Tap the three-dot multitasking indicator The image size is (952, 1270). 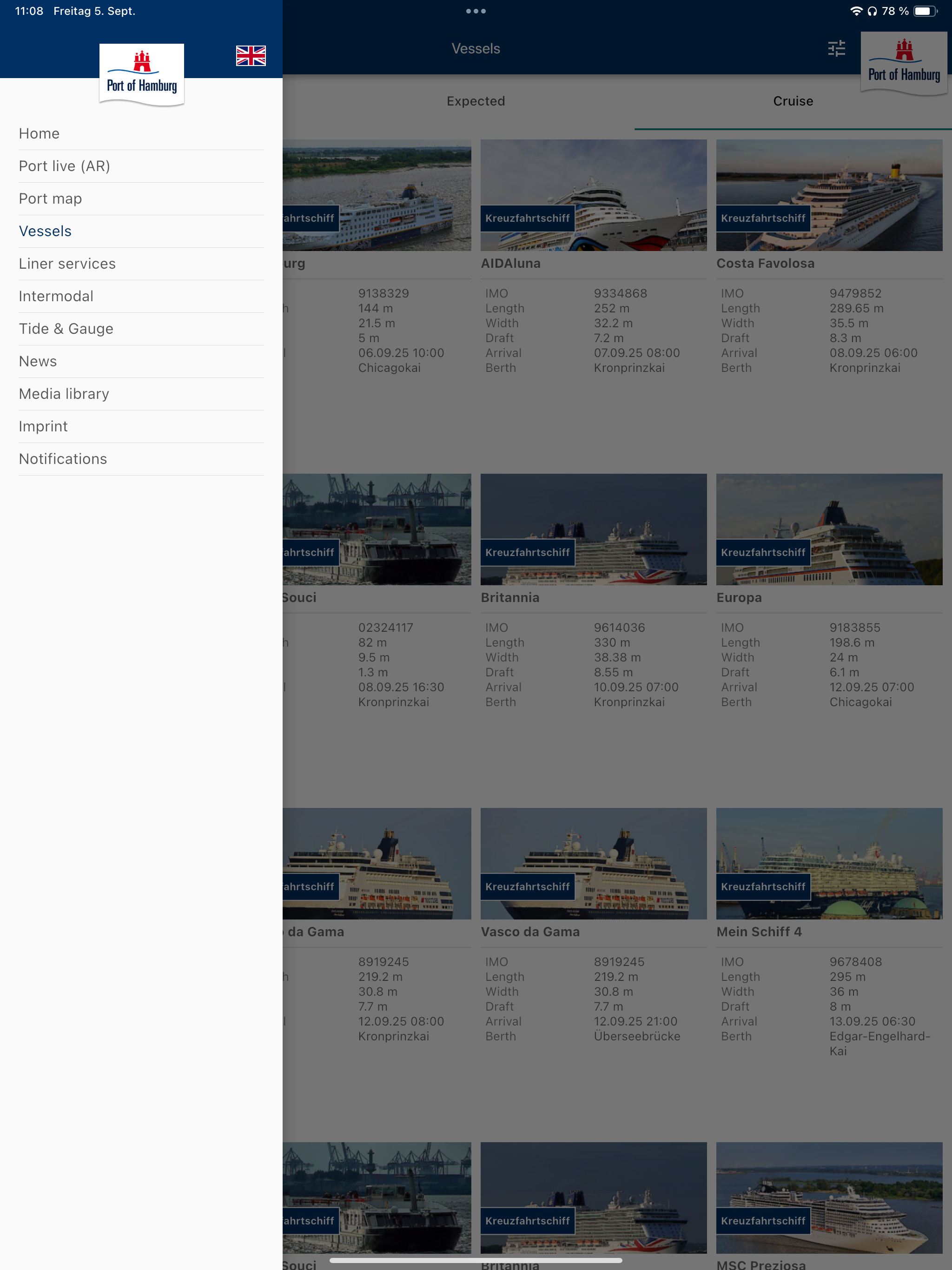point(476,11)
